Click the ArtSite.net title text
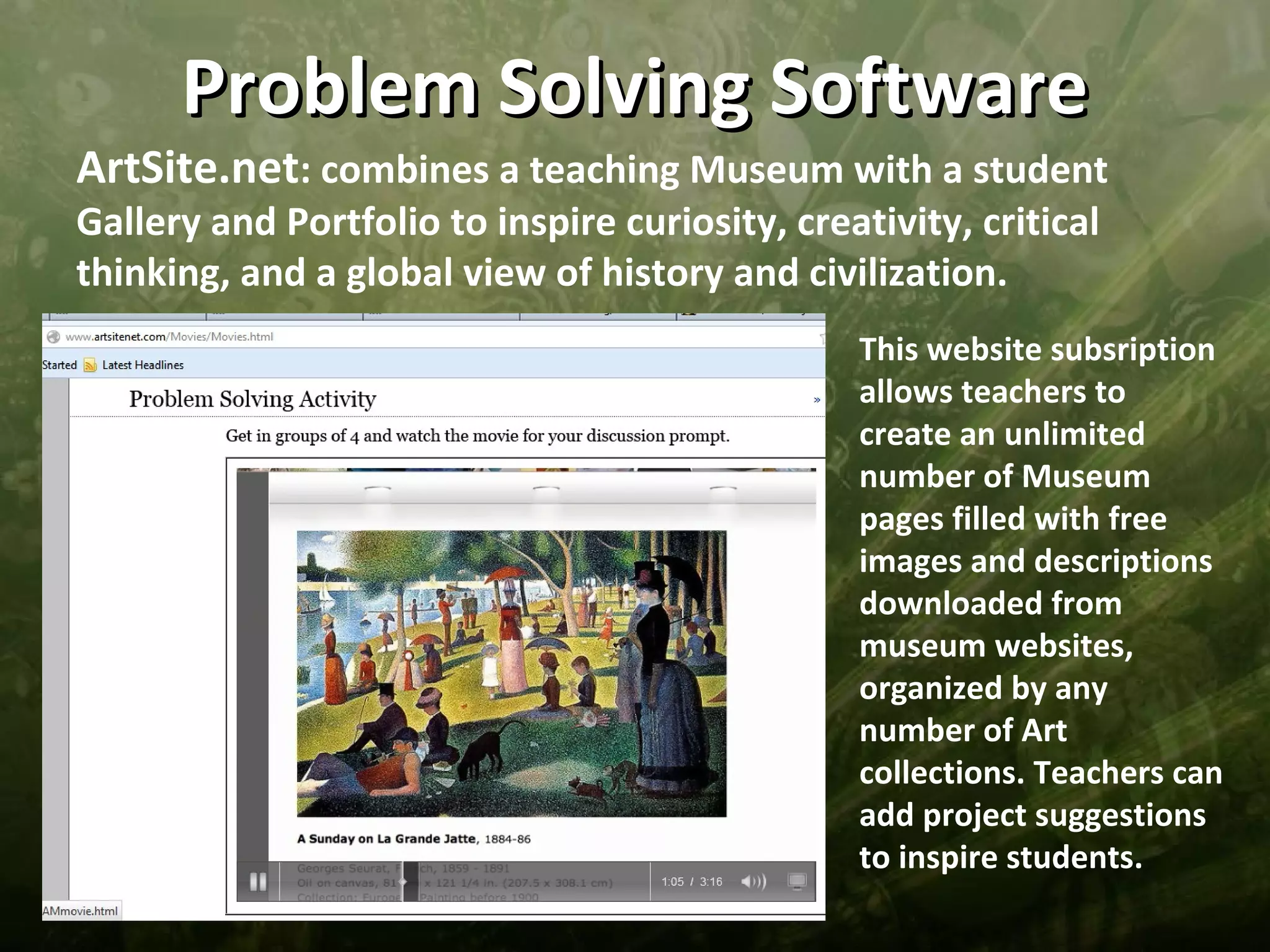Viewport: 1270px width, 952px height. click(188, 169)
